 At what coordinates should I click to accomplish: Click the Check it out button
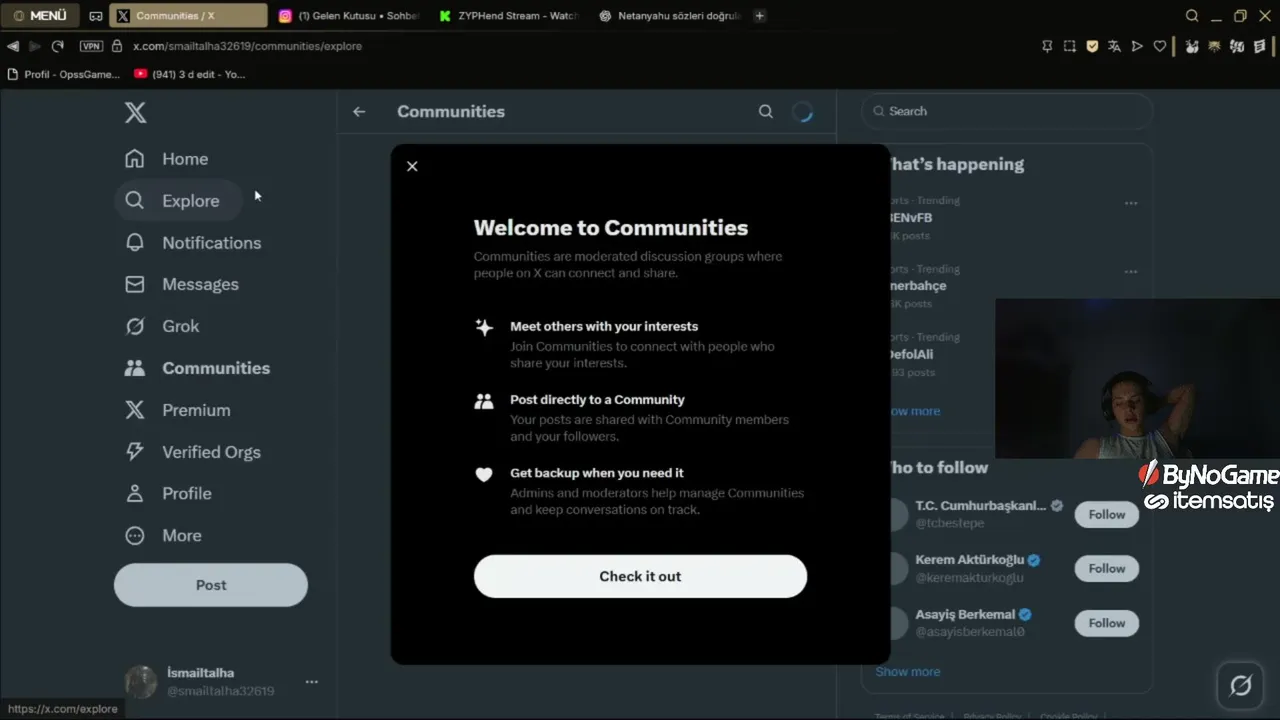[x=640, y=576]
